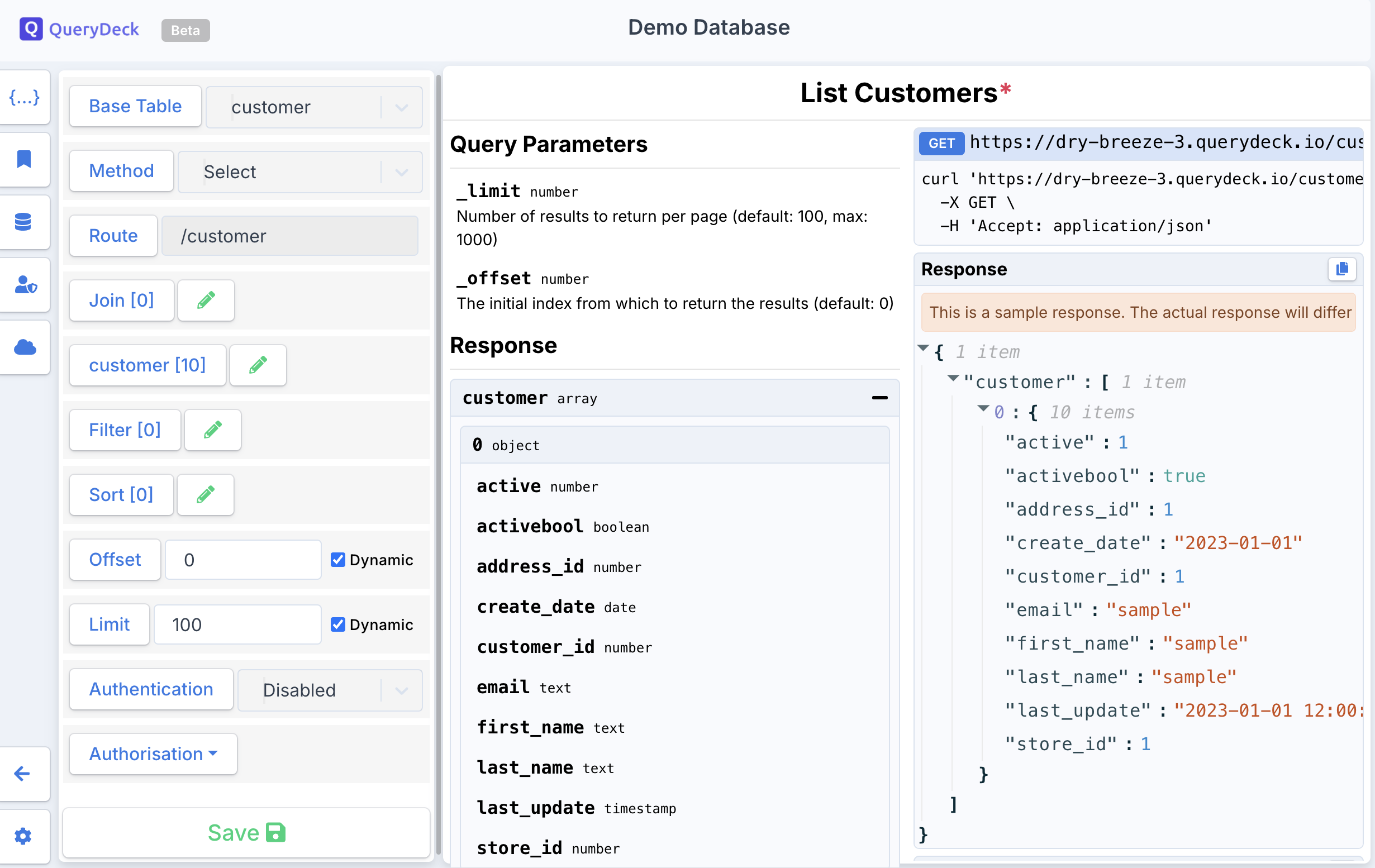
Task: Click the Filter [0] button
Action: pos(125,430)
